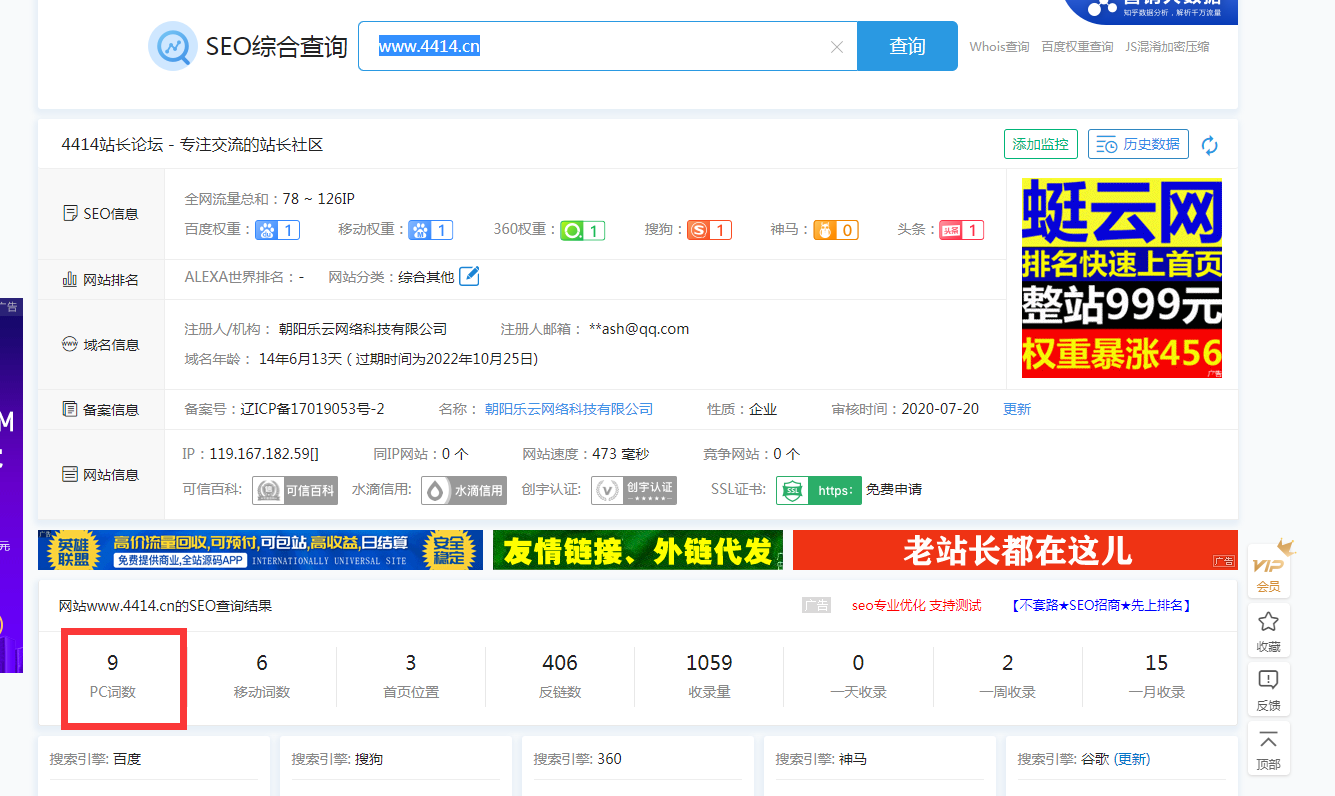Click the 添加监控 button
The width and height of the screenshot is (1335, 796).
(1040, 144)
